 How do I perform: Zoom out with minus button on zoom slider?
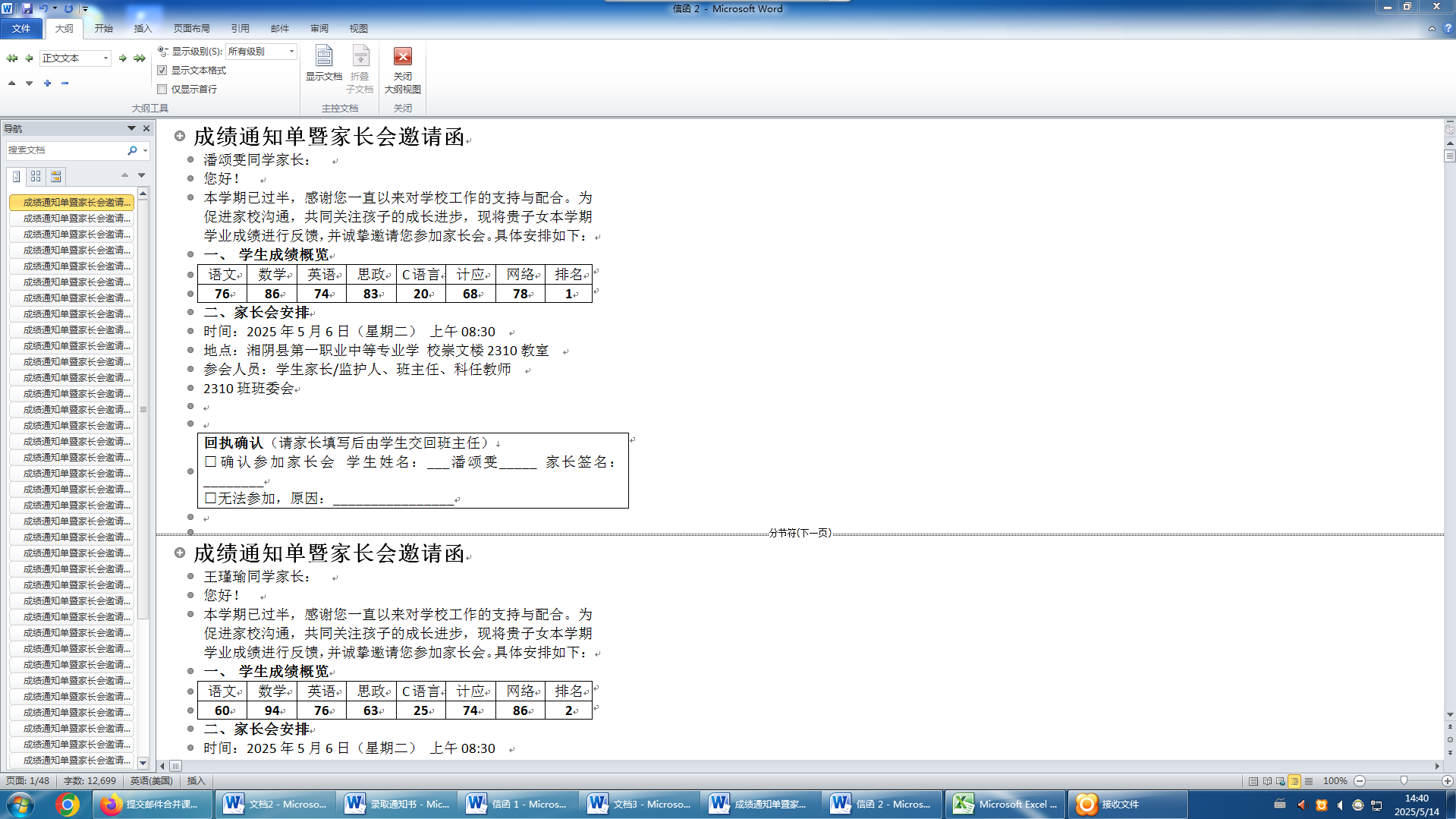1360,781
